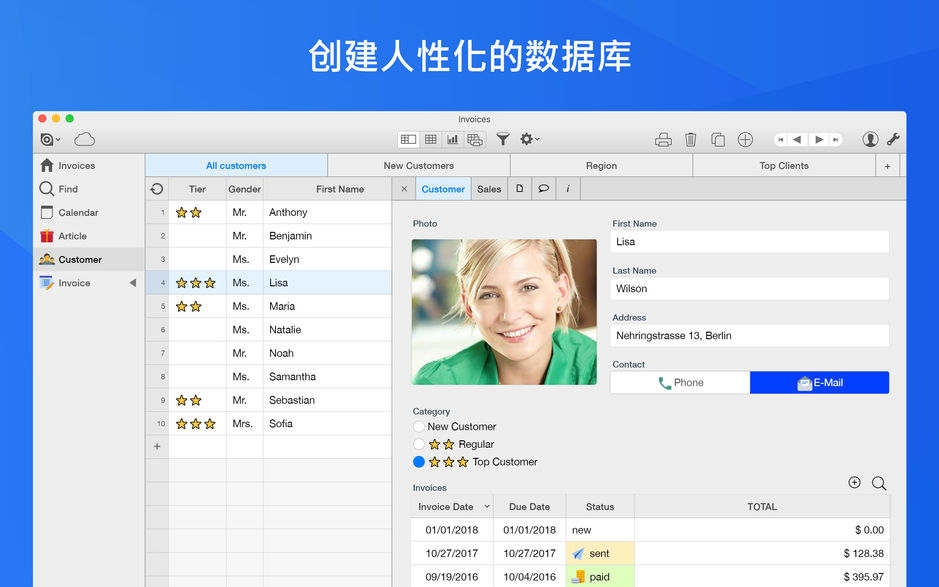Add a new record with the plus icon

point(745,139)
